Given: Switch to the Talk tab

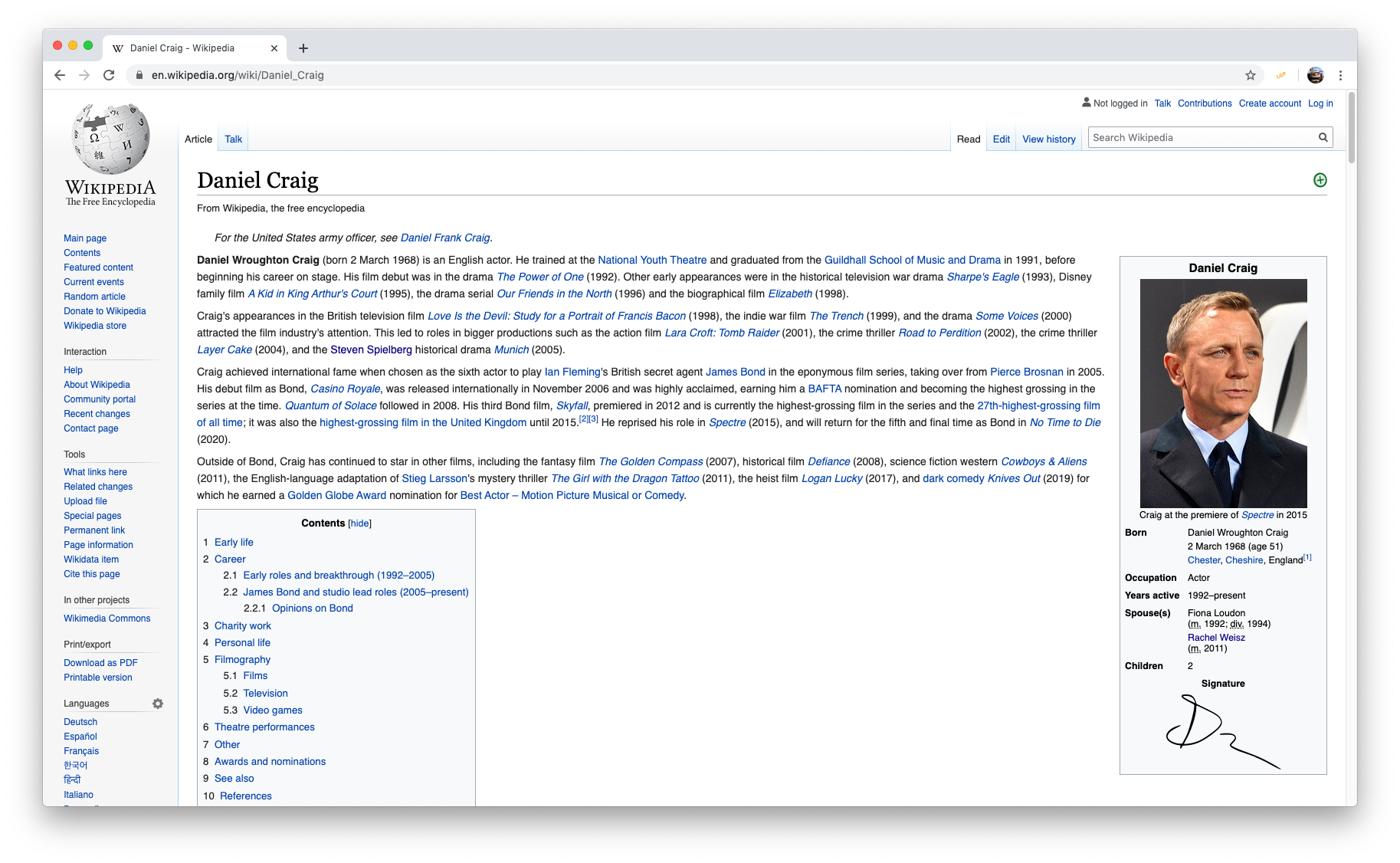Looking at the screenshot, I should coord(233,139).
